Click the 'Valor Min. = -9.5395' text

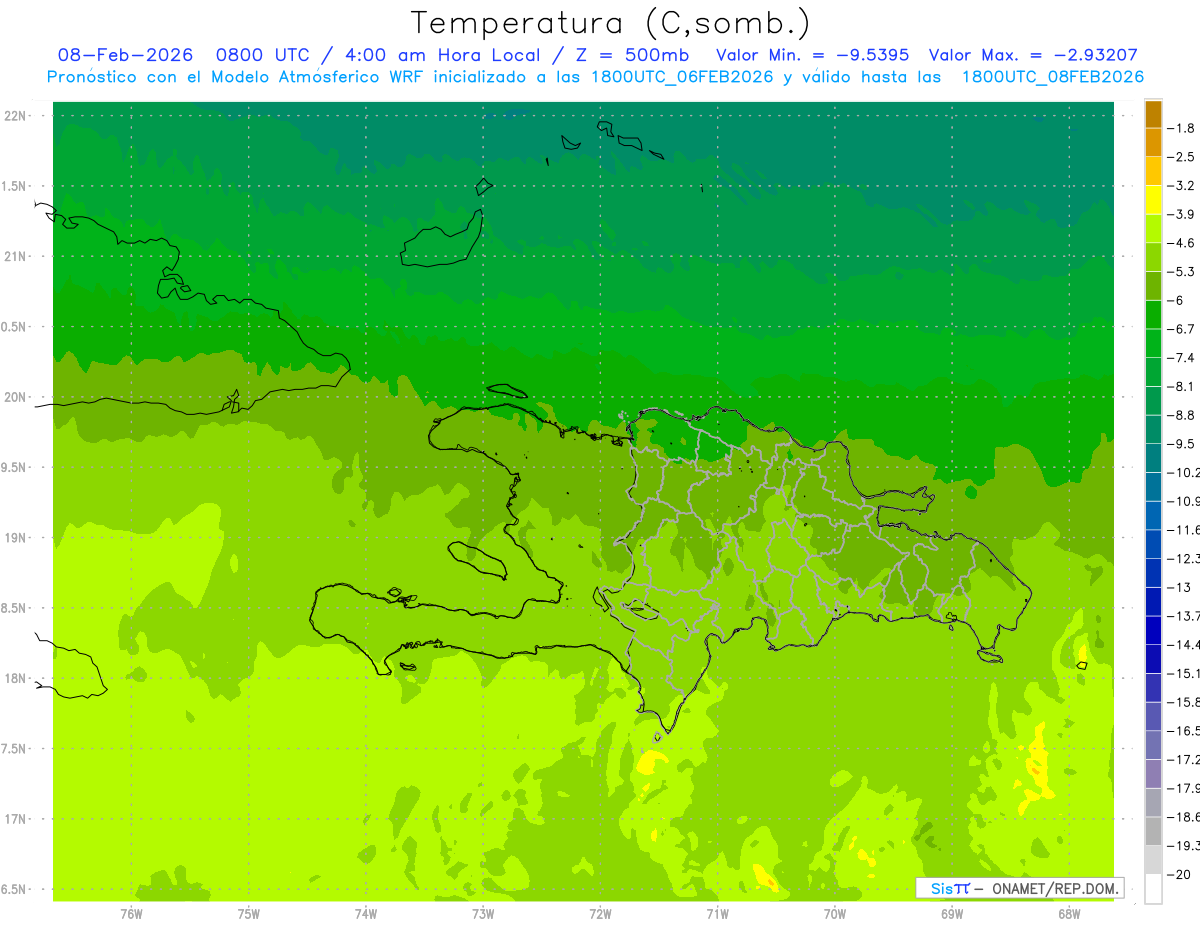point(813,55)
